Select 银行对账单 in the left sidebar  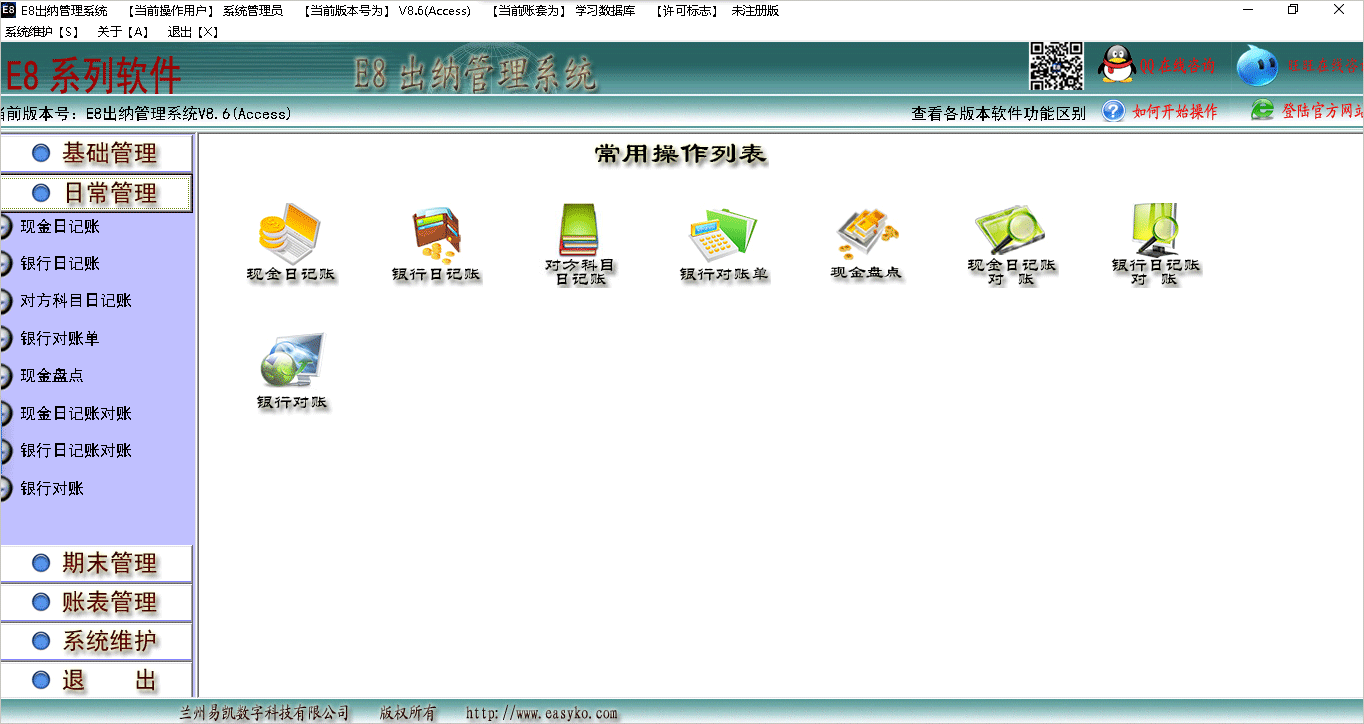pos(60,339)
